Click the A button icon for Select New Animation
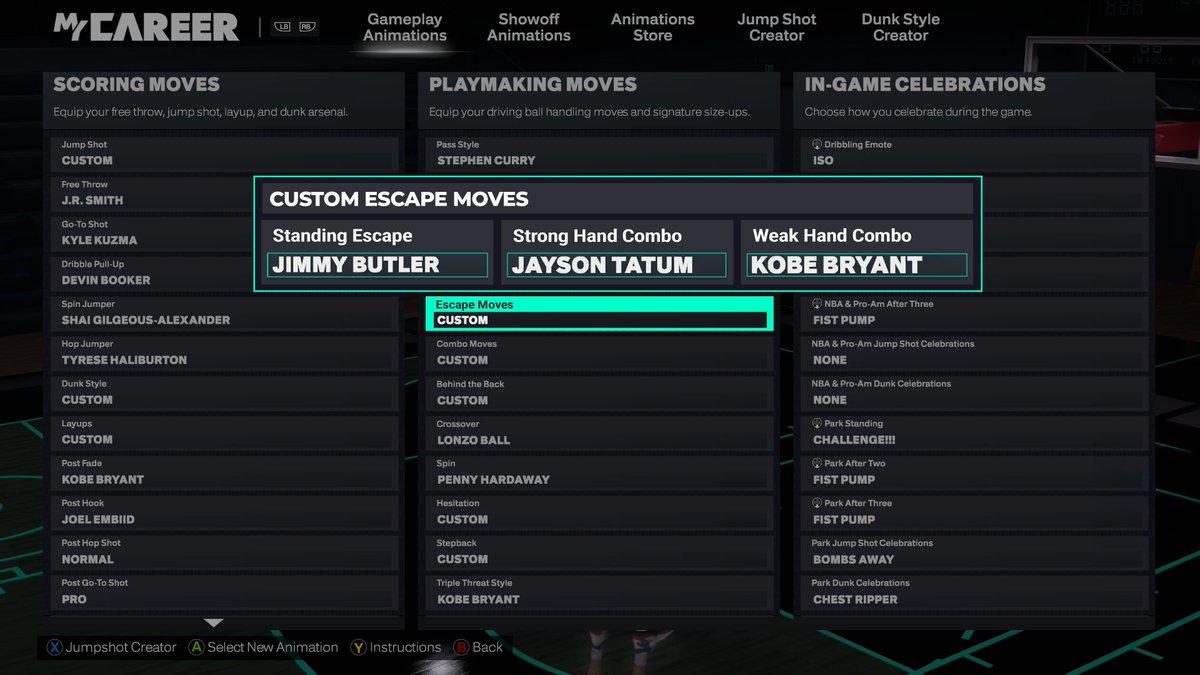 click(x=197, y=648)
